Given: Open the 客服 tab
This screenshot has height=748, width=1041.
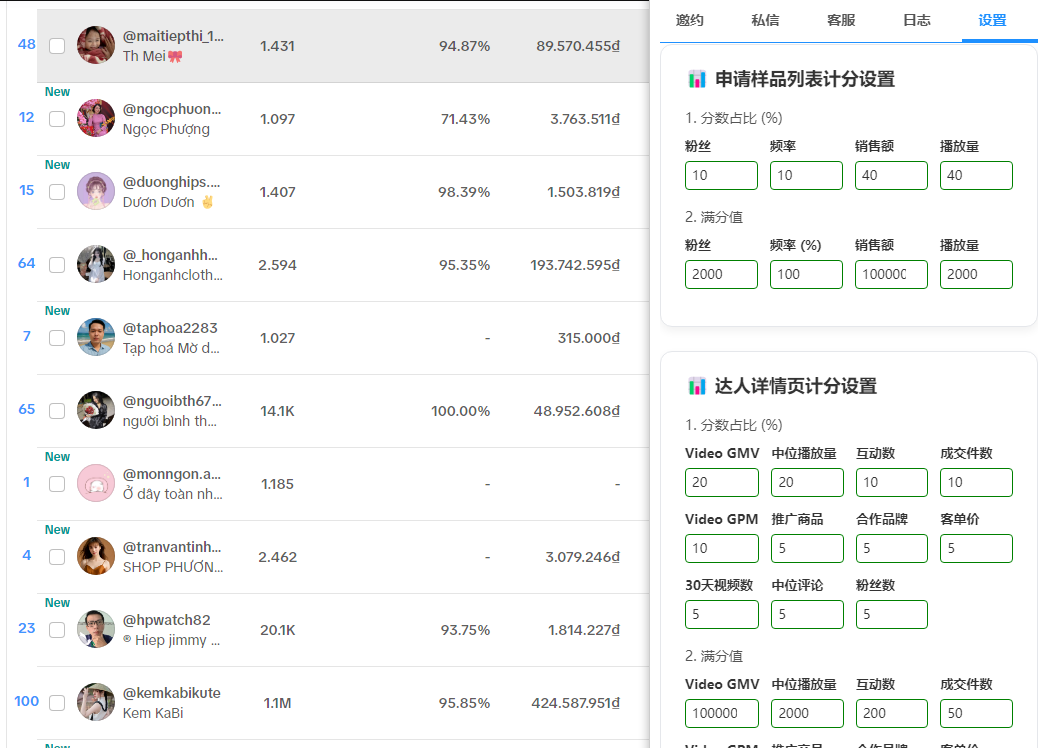Looking at the screenshot, I should (841, 20).
